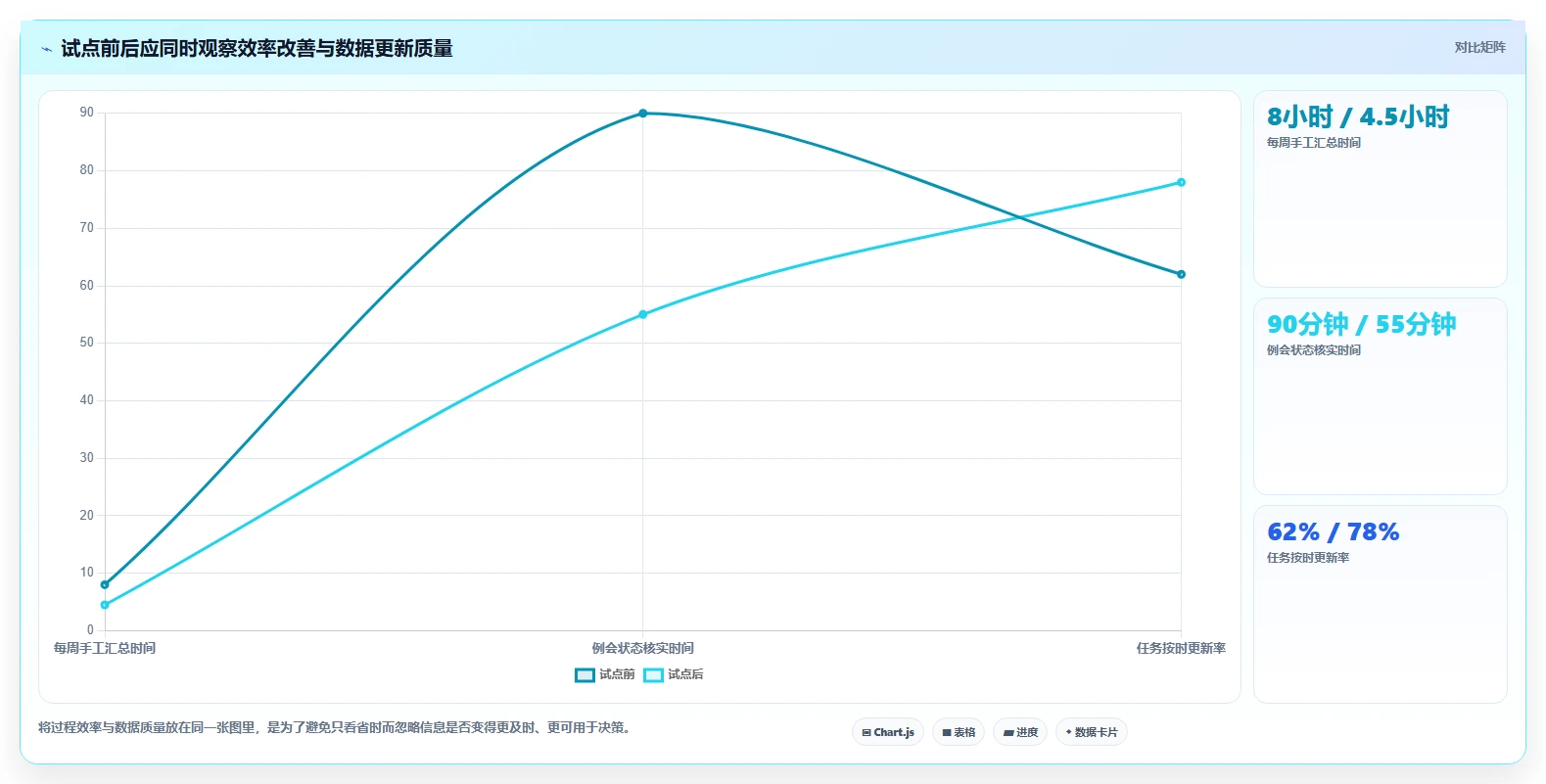Click the y-axis value 10

point(87,573)
